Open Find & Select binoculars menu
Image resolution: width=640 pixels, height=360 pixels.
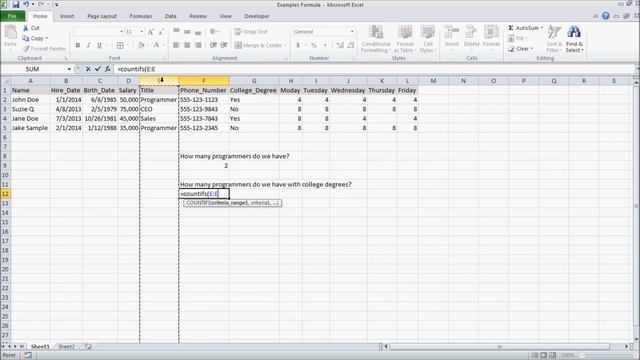point(574,38)
